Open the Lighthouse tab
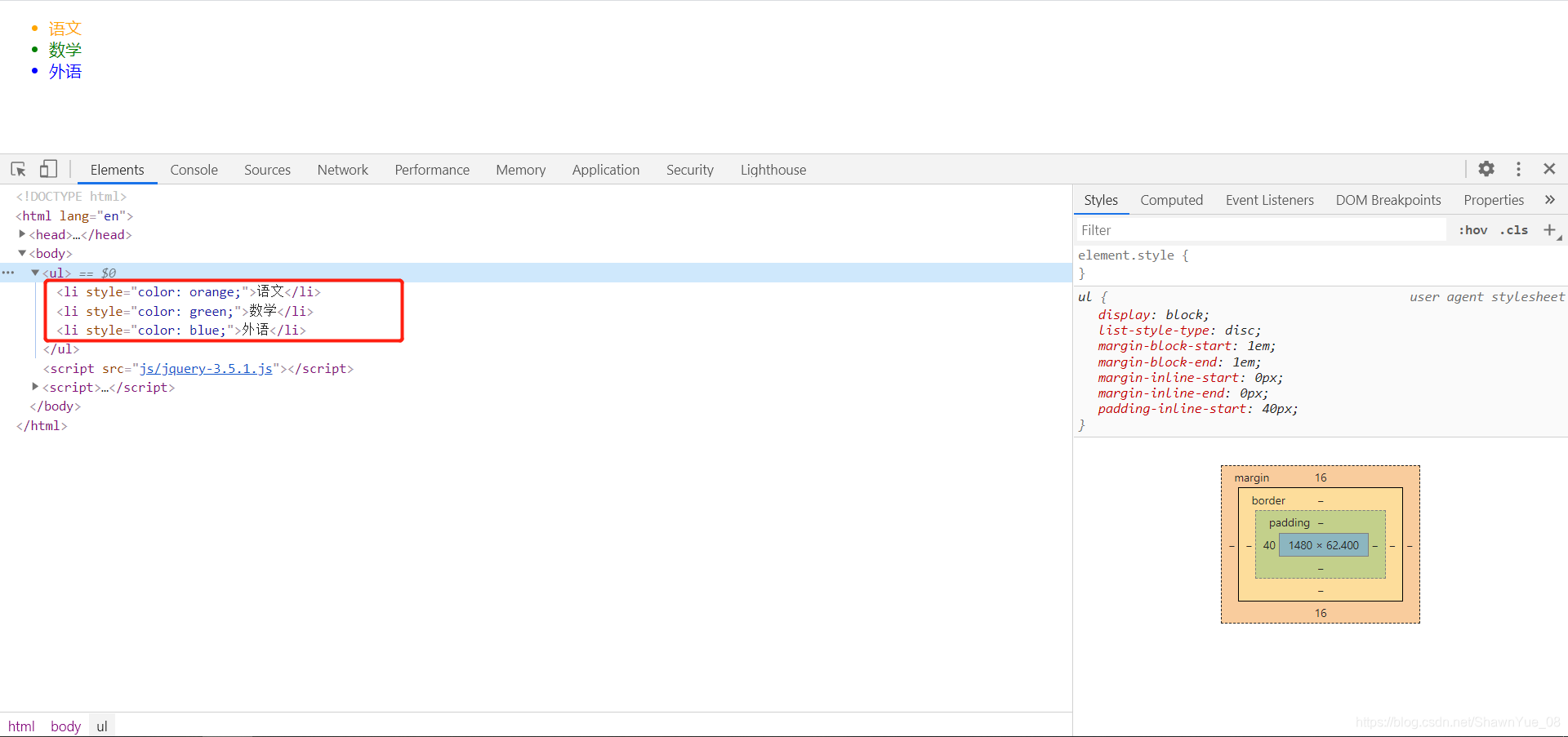The image size is (1568, 737). (x=773, y=170)
